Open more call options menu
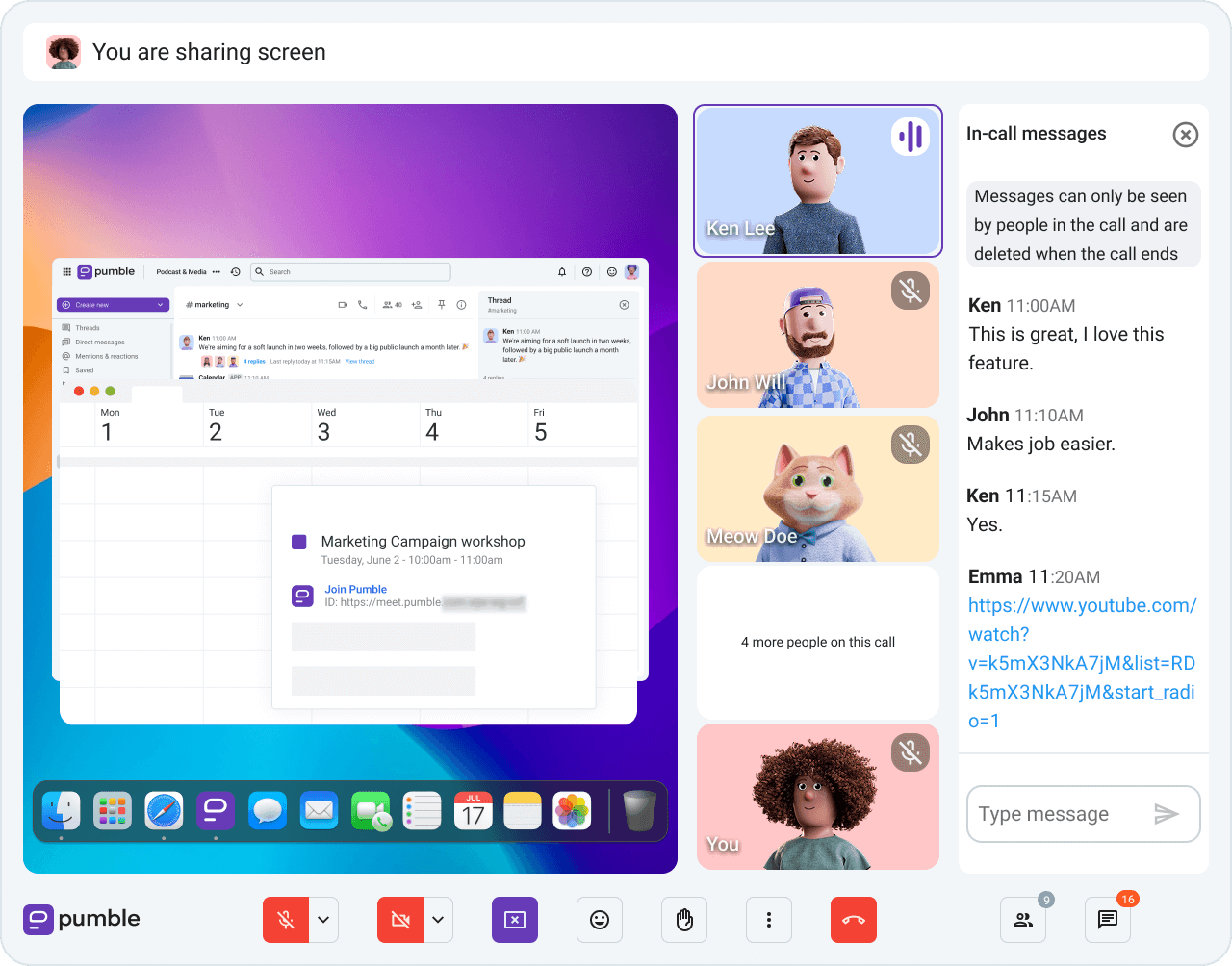Screen dimensions: 1232x966 (x=769, y=920)
